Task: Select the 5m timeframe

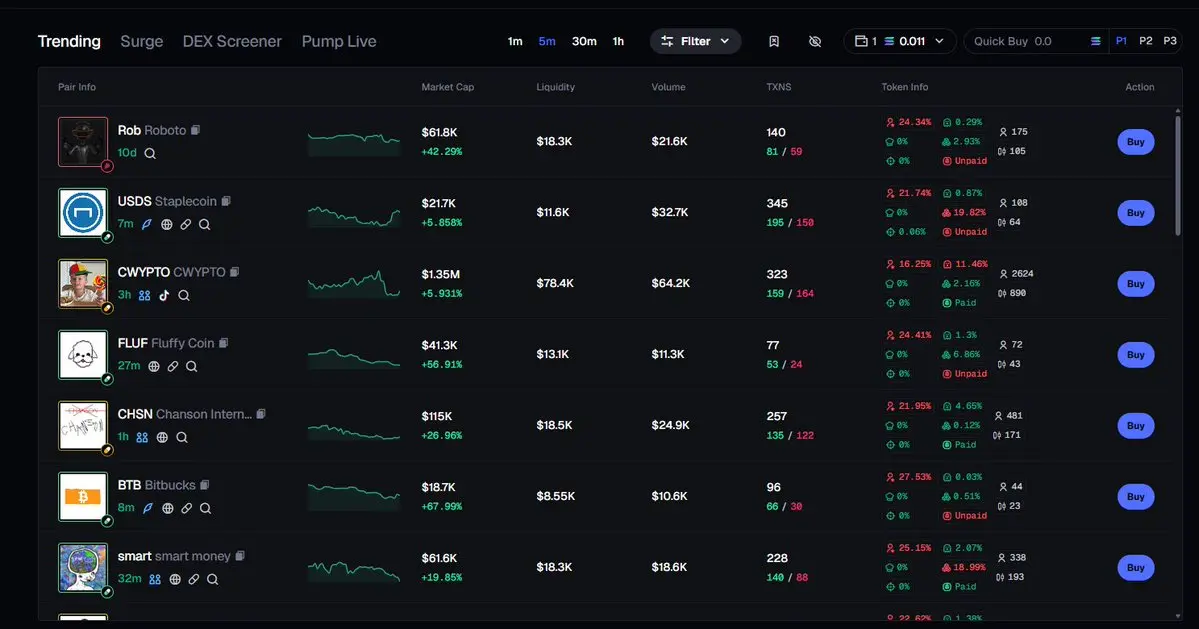Action: (547, 41)
